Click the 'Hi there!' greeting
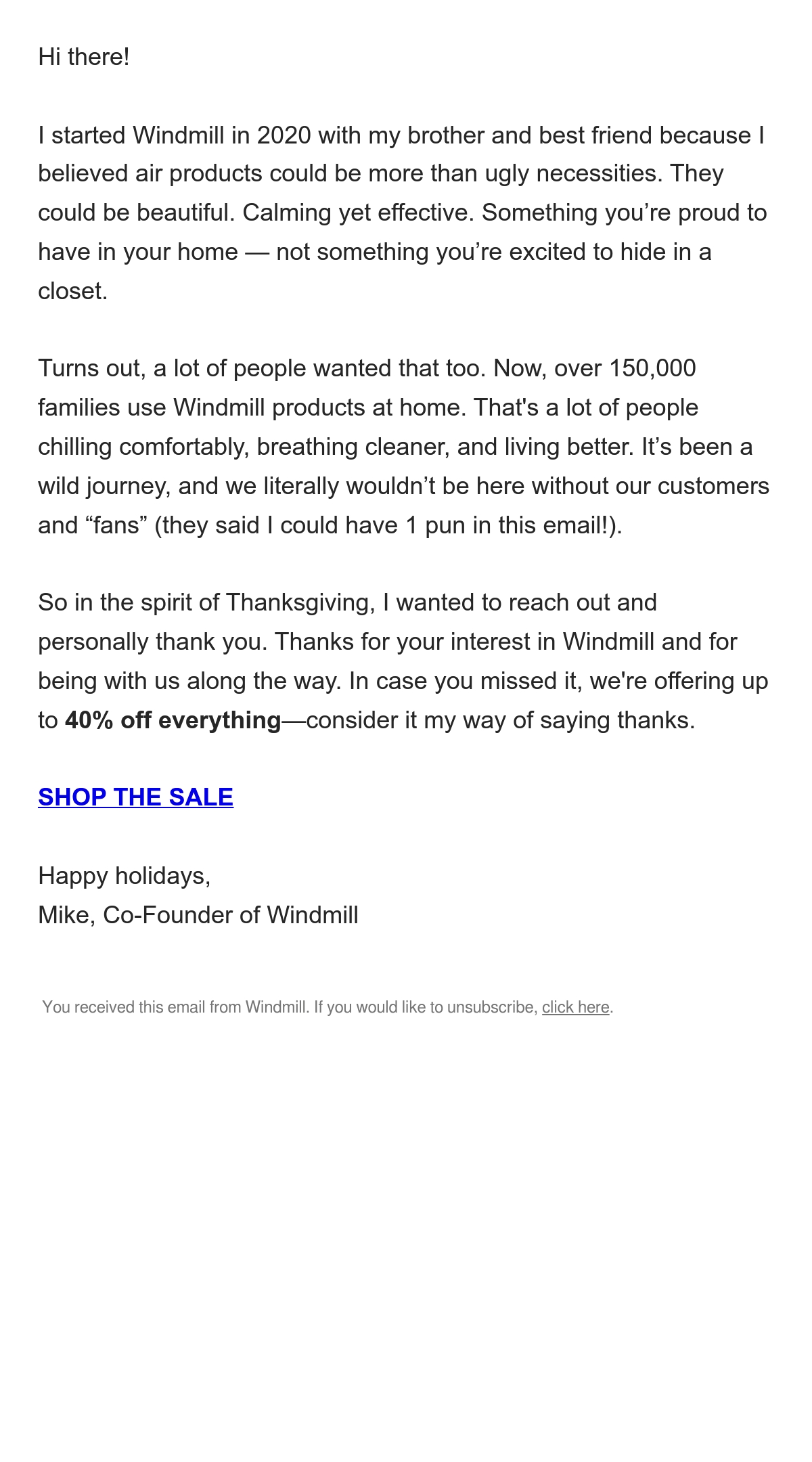The image size is (812, 1462). point(84,57)
